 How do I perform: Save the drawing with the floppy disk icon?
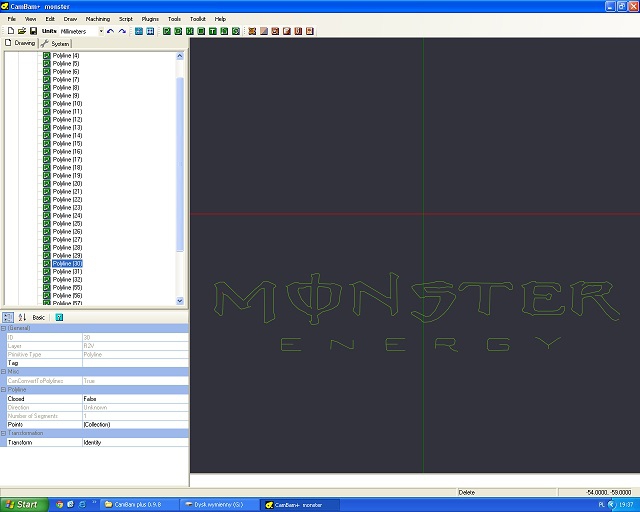pyautogui.click(x=33, y=31)
